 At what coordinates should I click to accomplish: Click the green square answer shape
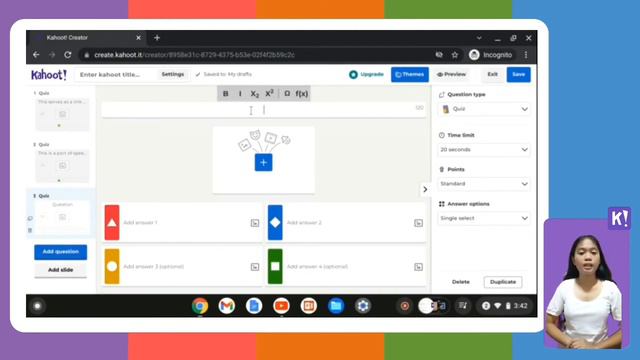[275, 266]
